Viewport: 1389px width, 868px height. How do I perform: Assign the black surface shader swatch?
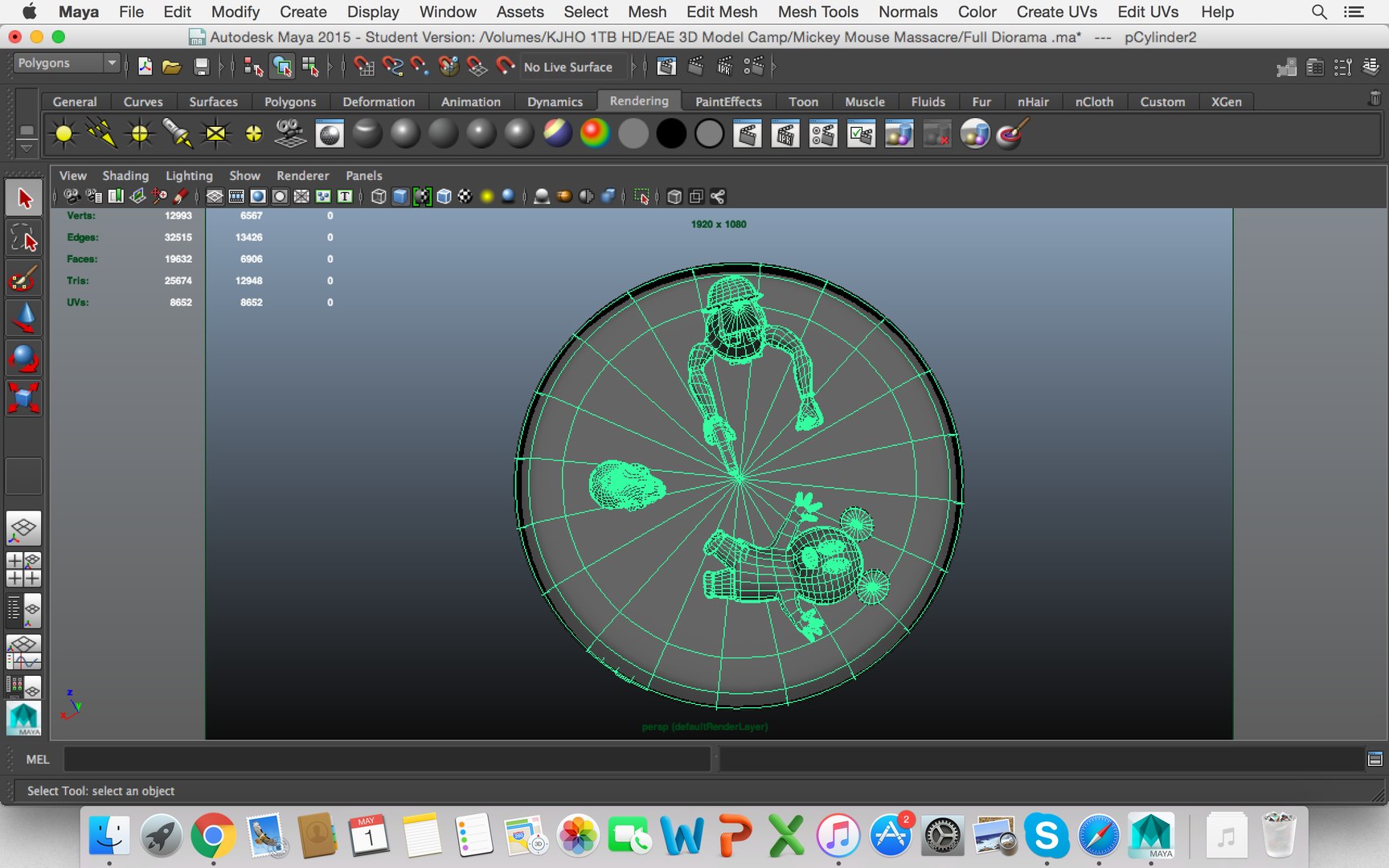(x=670, y=134)
